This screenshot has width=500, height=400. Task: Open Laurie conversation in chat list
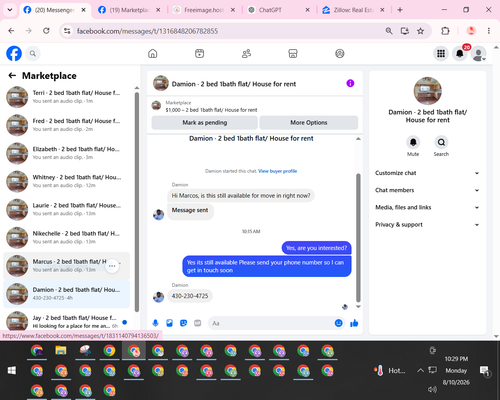(x=67, y=209)
